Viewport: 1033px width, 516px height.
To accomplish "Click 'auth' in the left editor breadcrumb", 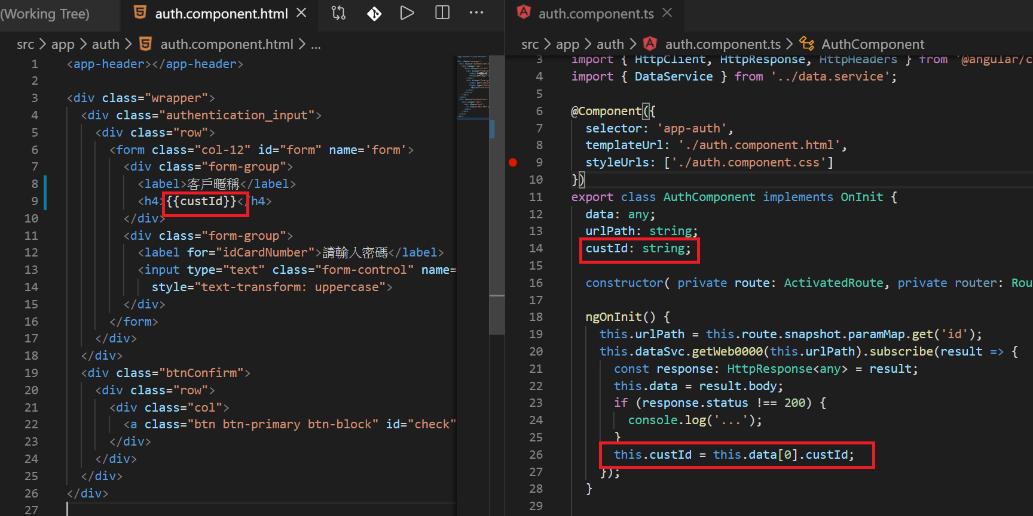I will click(105, 44).
